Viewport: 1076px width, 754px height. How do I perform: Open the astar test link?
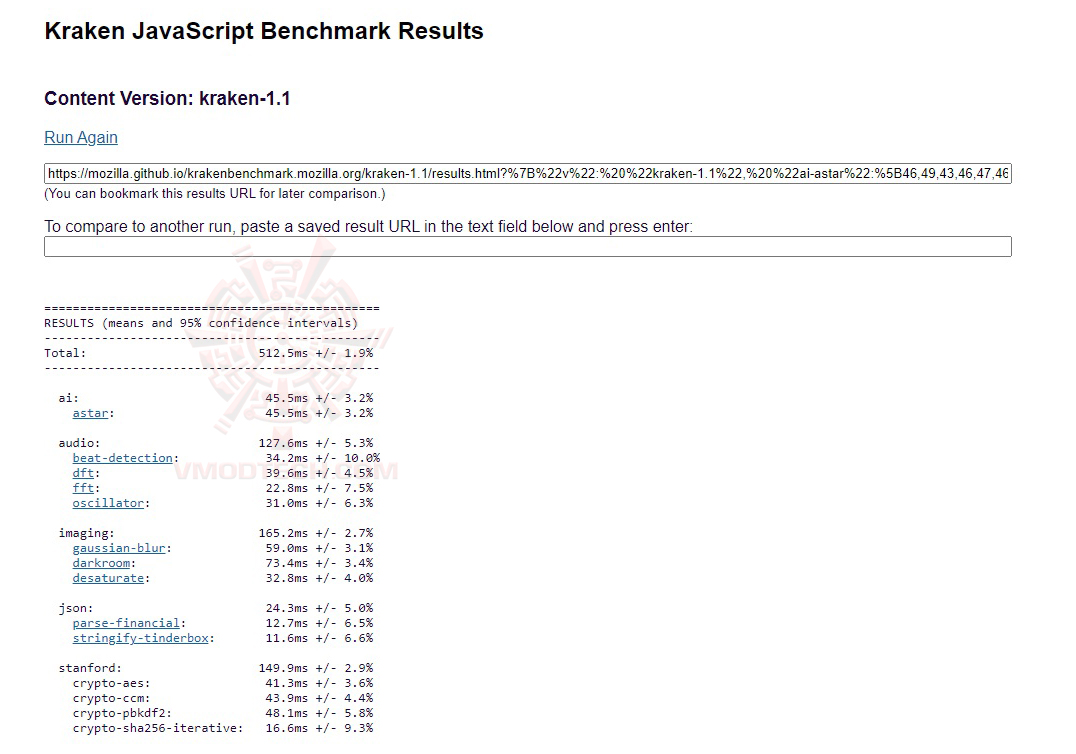pos(90,413)
